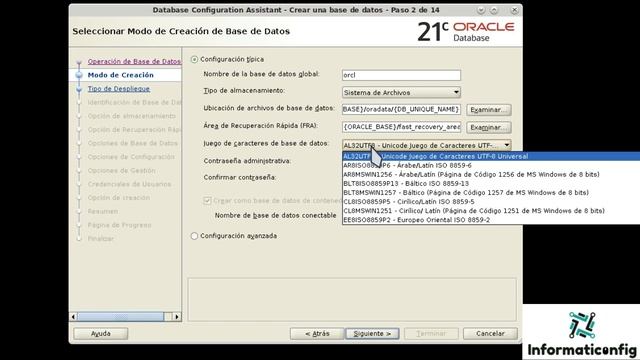Image resolution: width=640 pixels, height=360 pixels.
Task: Choose BLT8ISO8859P13 Báltico ISO 8859-13 option
Action: [491, 183]
